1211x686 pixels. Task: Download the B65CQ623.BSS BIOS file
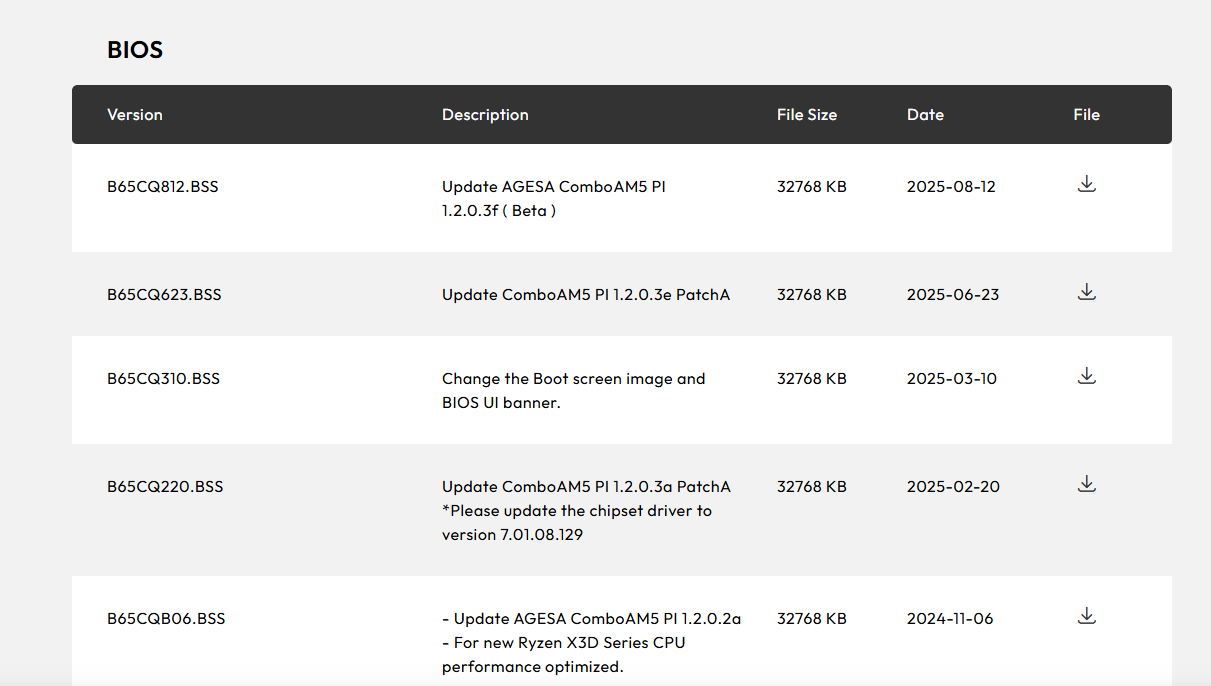1087,292
